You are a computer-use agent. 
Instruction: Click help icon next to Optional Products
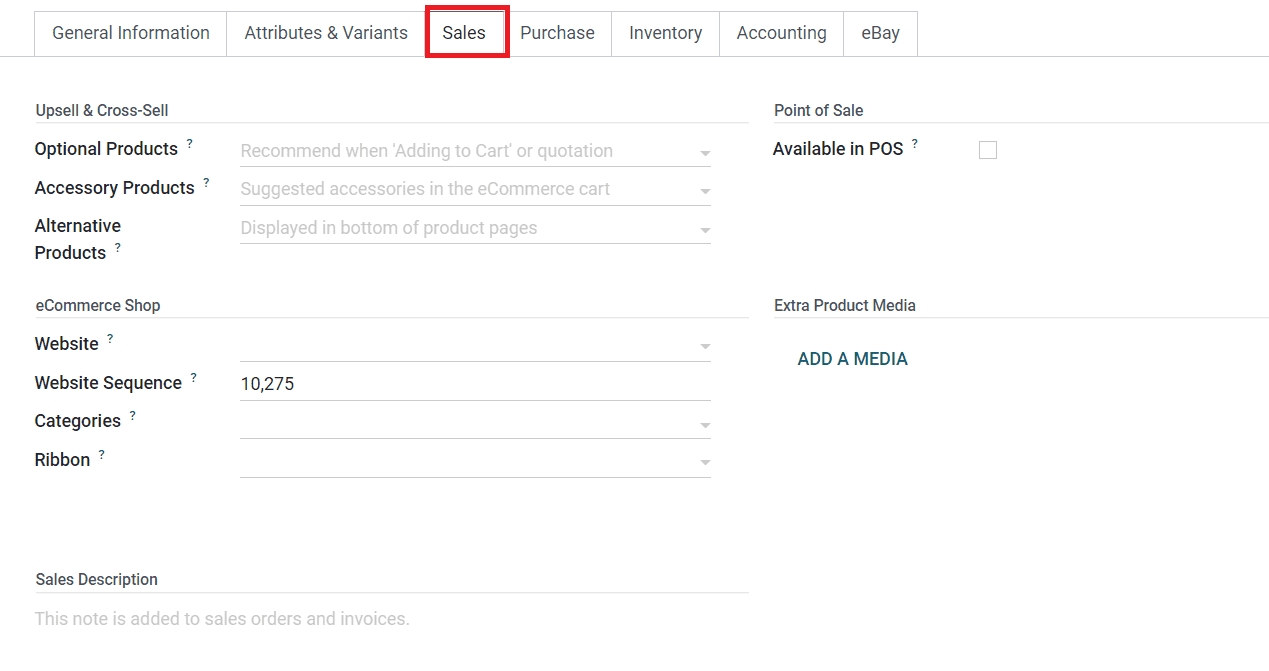click(189, 144)
